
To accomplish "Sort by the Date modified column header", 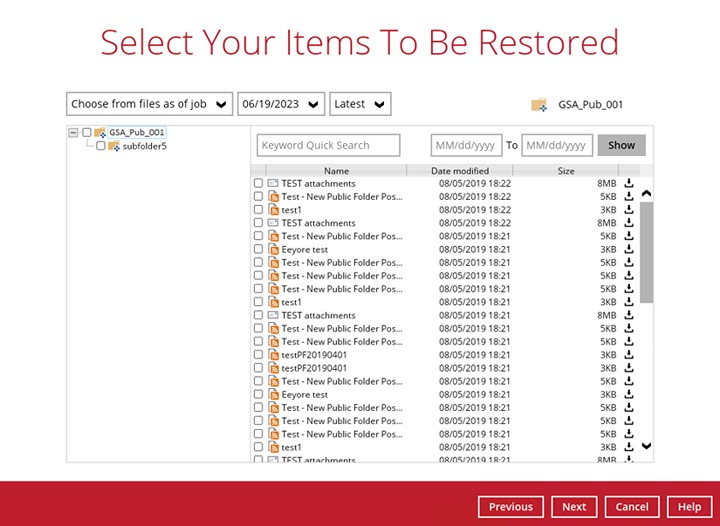I will 460,171.
